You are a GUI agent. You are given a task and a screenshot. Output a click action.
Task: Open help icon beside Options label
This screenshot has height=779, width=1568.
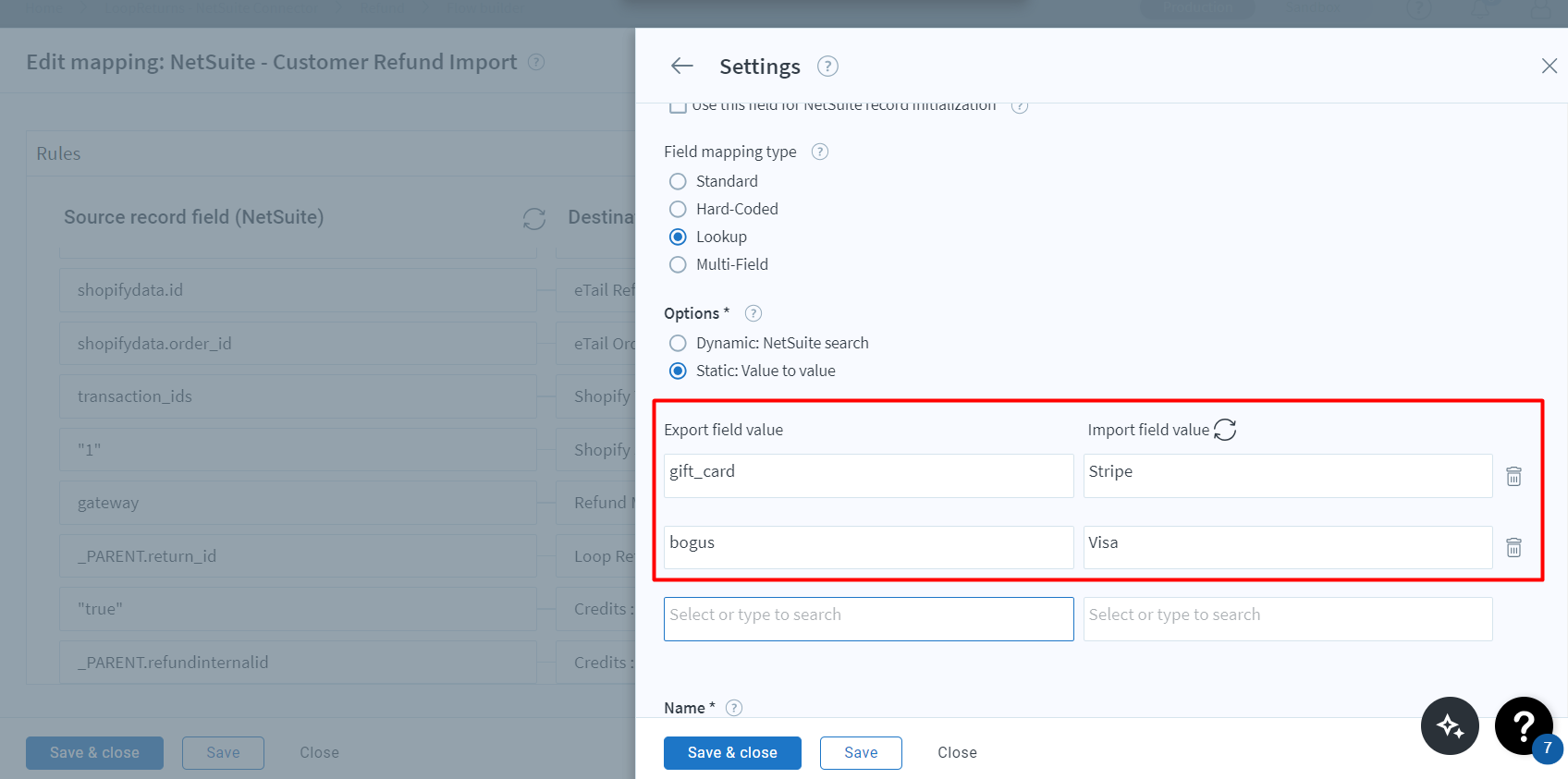coord(753,313)
